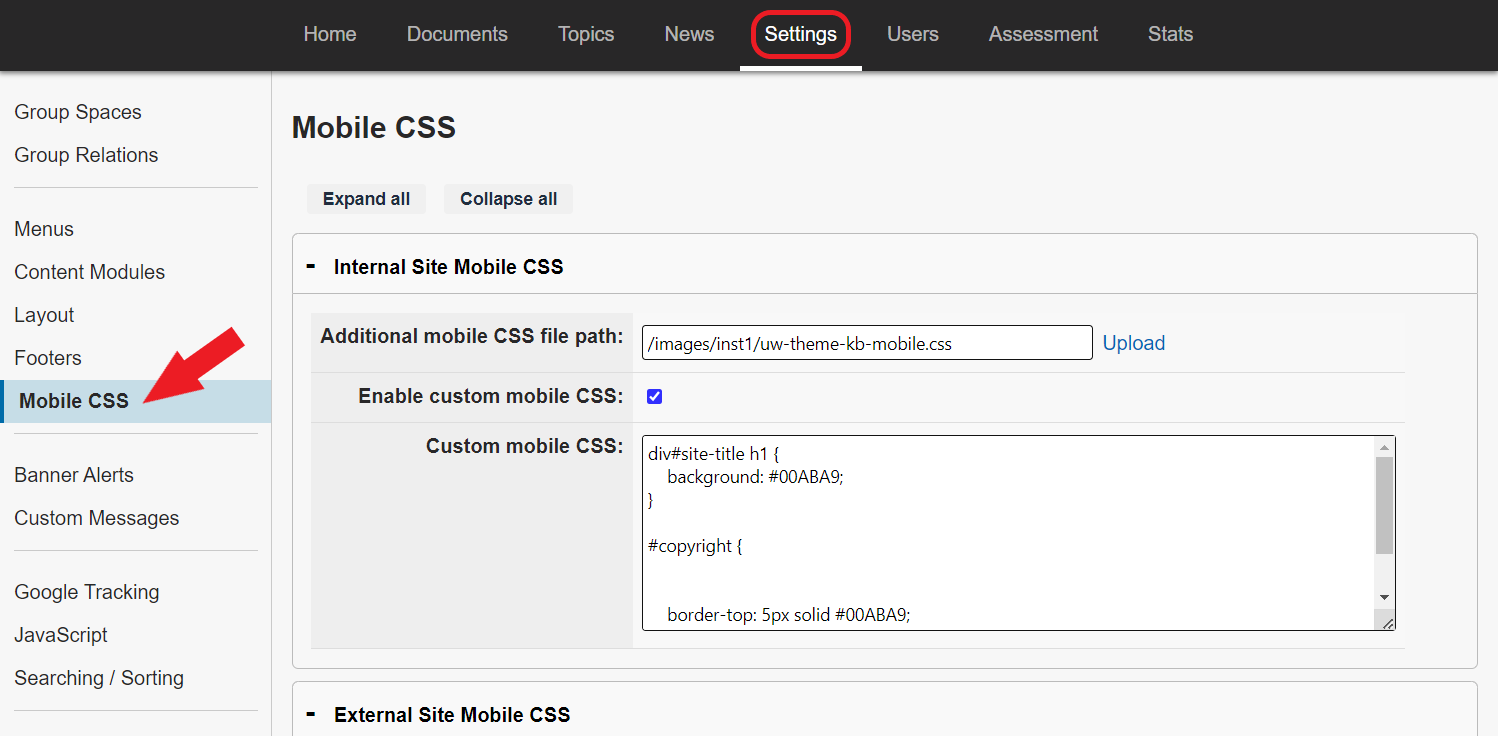Click the 'Custom mobile CSS:' label
The image size is (1498, 736).
pyautogui.click(x=525, y=446)
